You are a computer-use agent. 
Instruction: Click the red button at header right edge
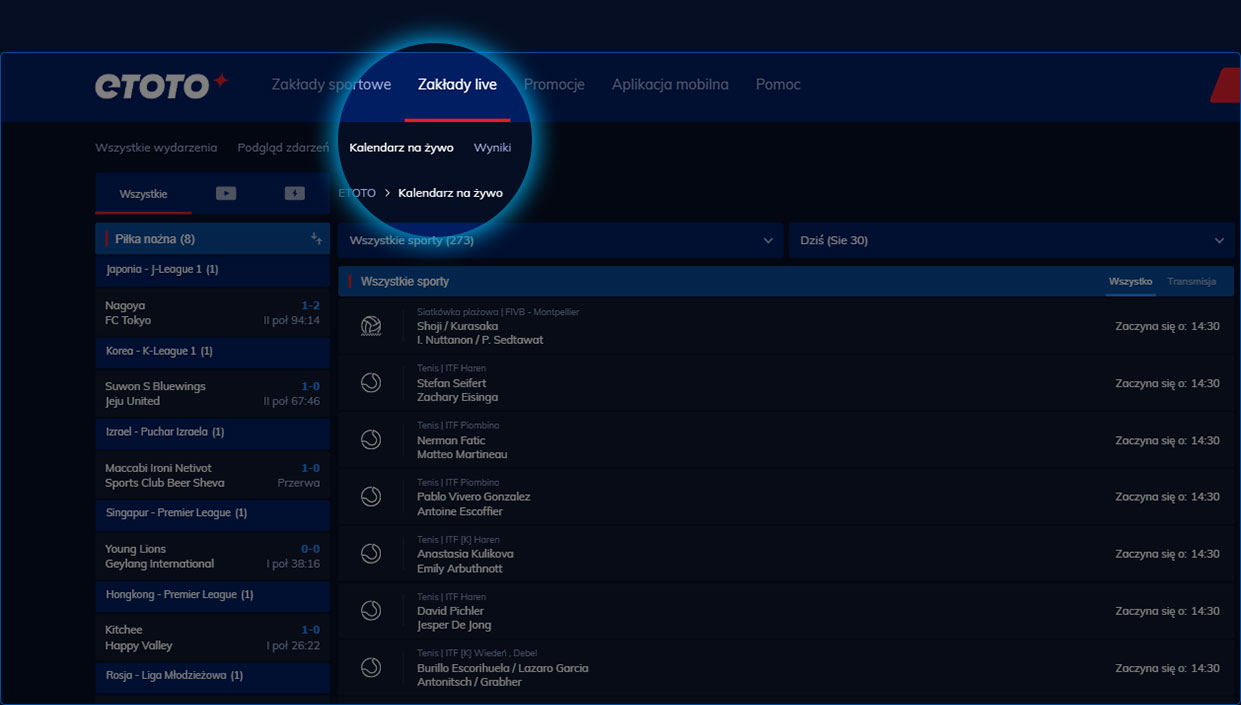click(x=1226, y=86)
